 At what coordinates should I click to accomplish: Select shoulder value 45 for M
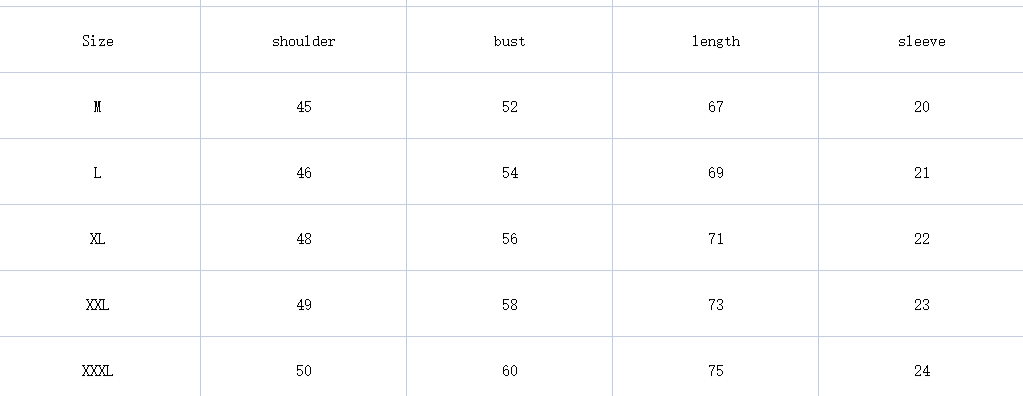[x=304, y=107]
